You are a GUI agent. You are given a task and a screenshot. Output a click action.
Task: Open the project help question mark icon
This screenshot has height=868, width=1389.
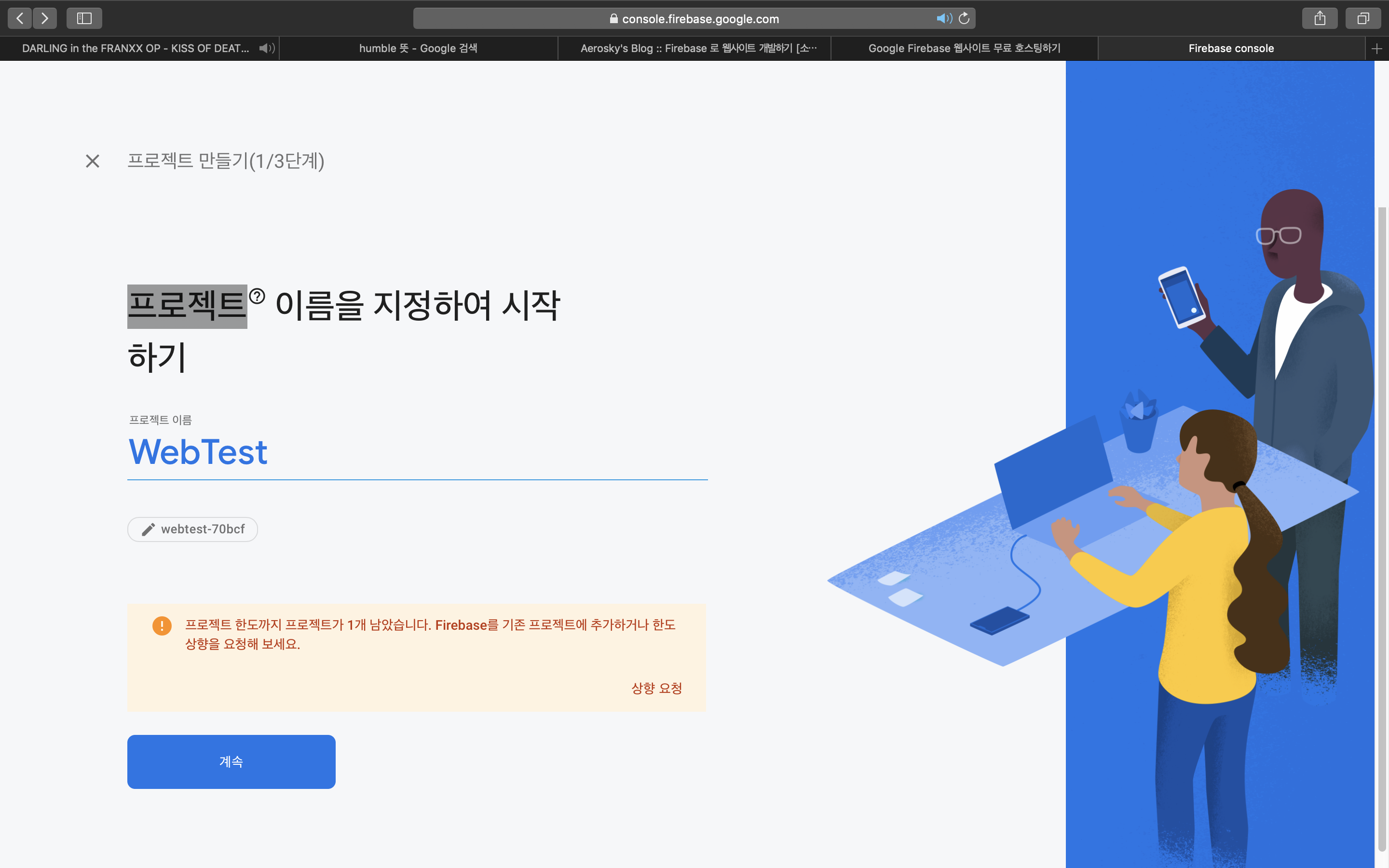pos(257,296)
